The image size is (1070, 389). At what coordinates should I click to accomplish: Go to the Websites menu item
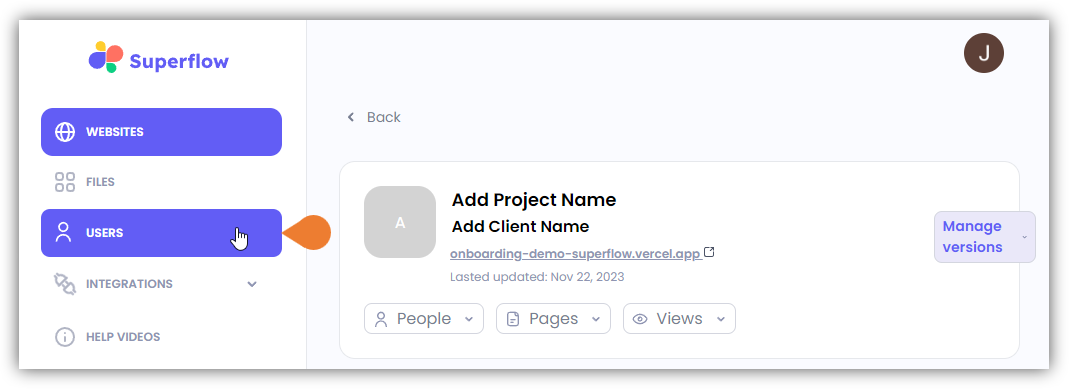point(161,132)
